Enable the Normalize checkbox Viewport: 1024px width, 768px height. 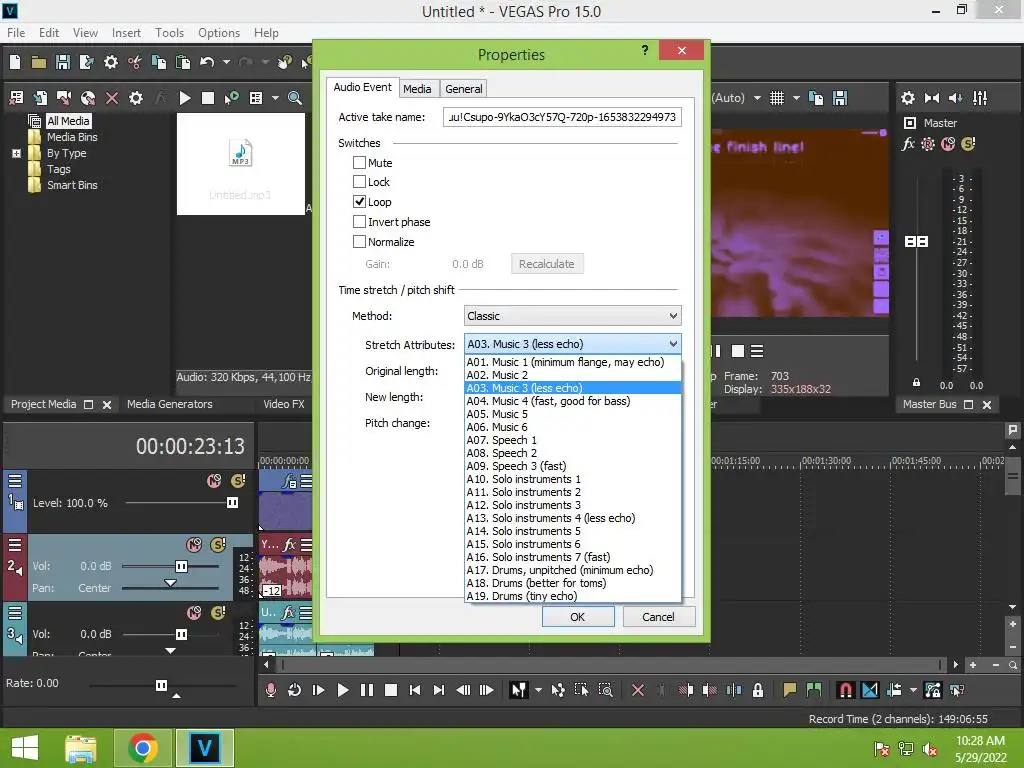point(359,241)
